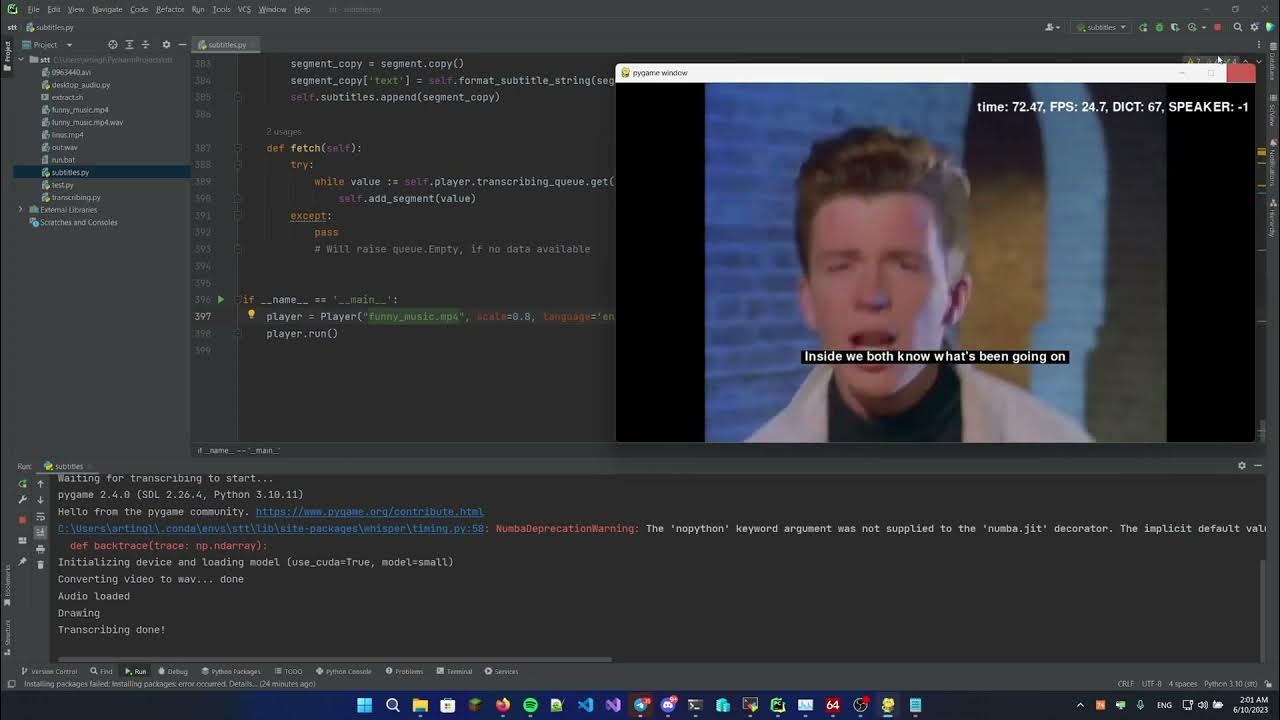Collapse the fetch method fold marker at line 387

pos(238,148)
